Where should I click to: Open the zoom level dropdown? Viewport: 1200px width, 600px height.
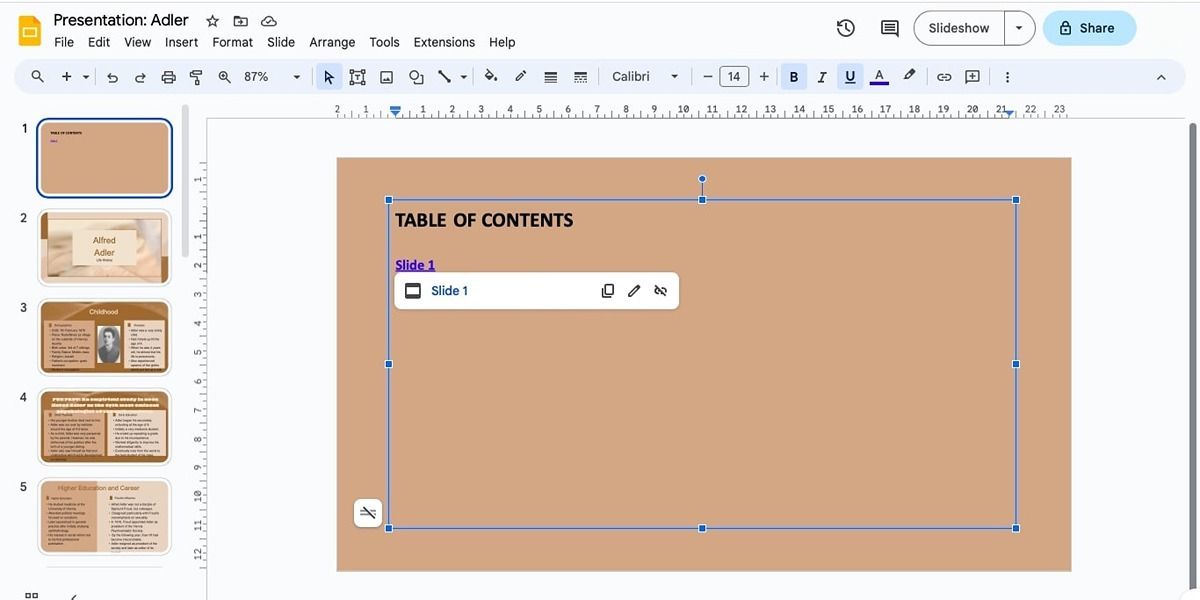coord(296,76)
